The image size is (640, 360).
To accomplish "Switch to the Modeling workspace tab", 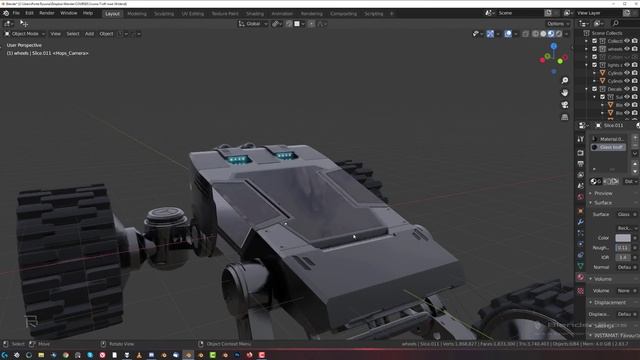I will (x=137, y=13).
